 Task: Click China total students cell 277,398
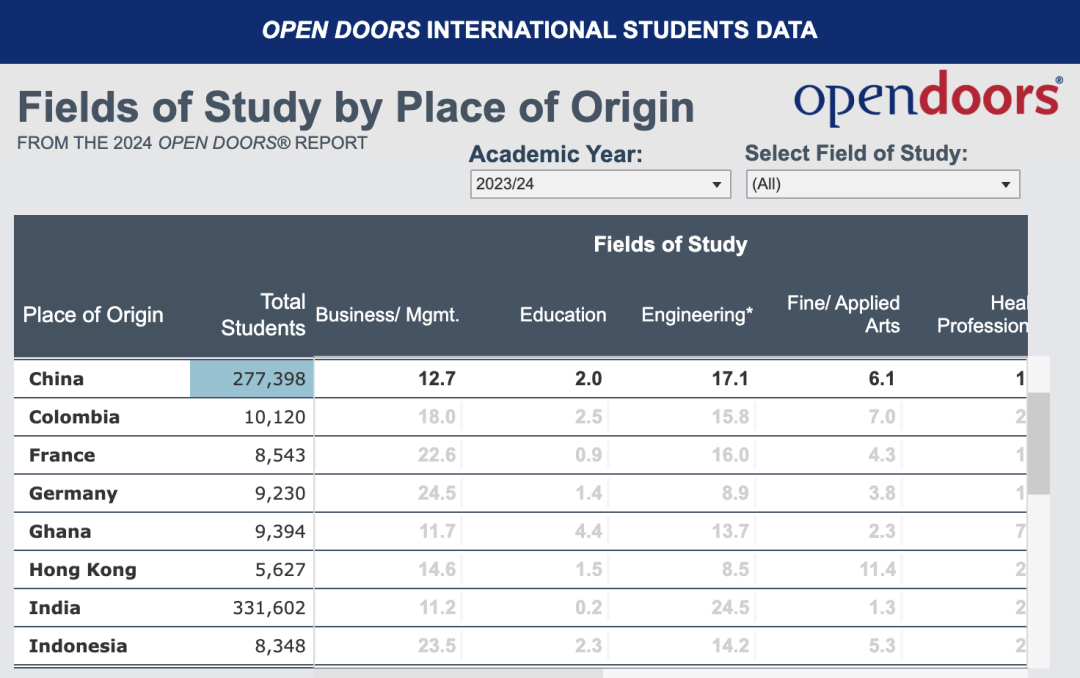[251, 378]
